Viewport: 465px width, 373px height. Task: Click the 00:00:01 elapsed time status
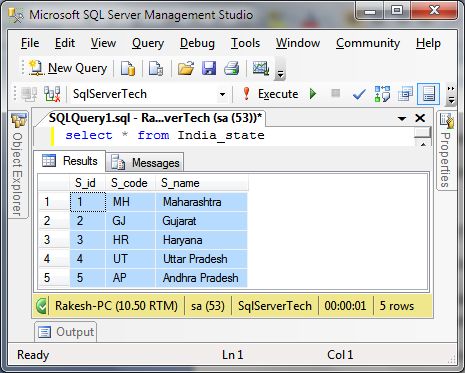[345, 306]
